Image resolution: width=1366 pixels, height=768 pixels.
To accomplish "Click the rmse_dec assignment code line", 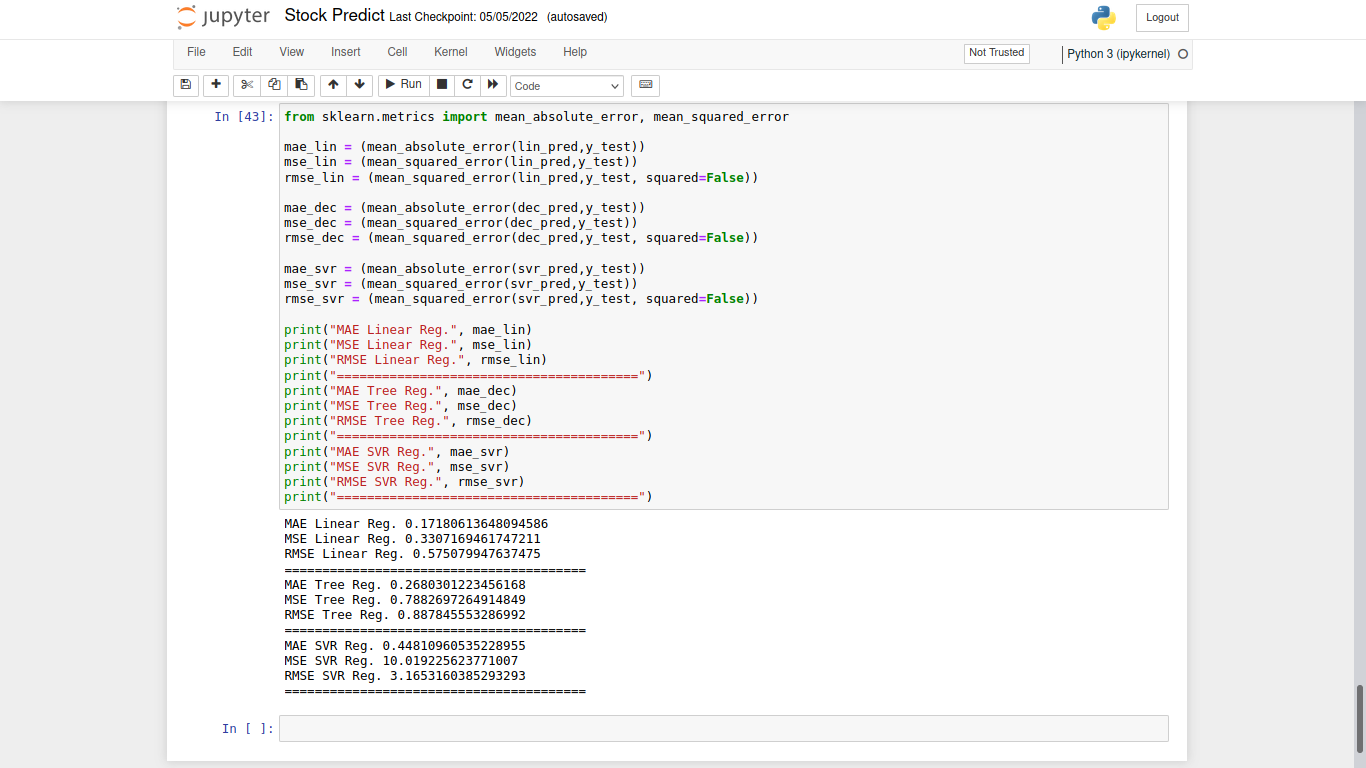I will point(521,238).
